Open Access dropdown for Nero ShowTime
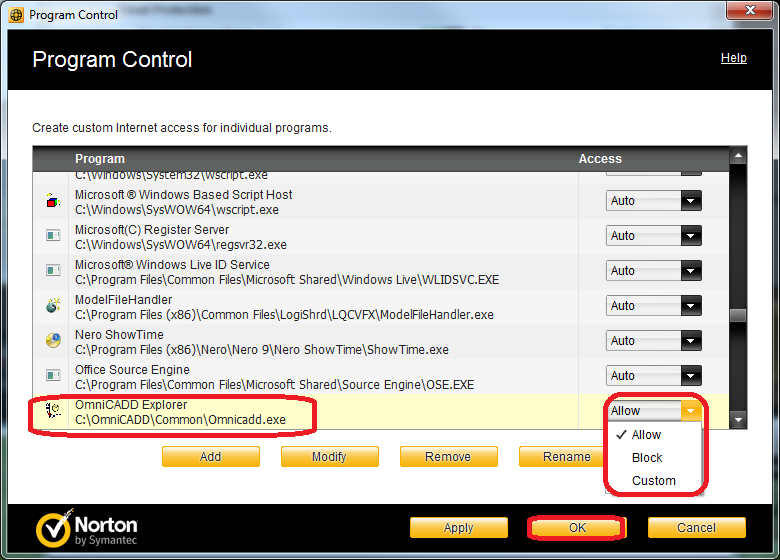The image size is (780, 560). click(x=690, y=341)
